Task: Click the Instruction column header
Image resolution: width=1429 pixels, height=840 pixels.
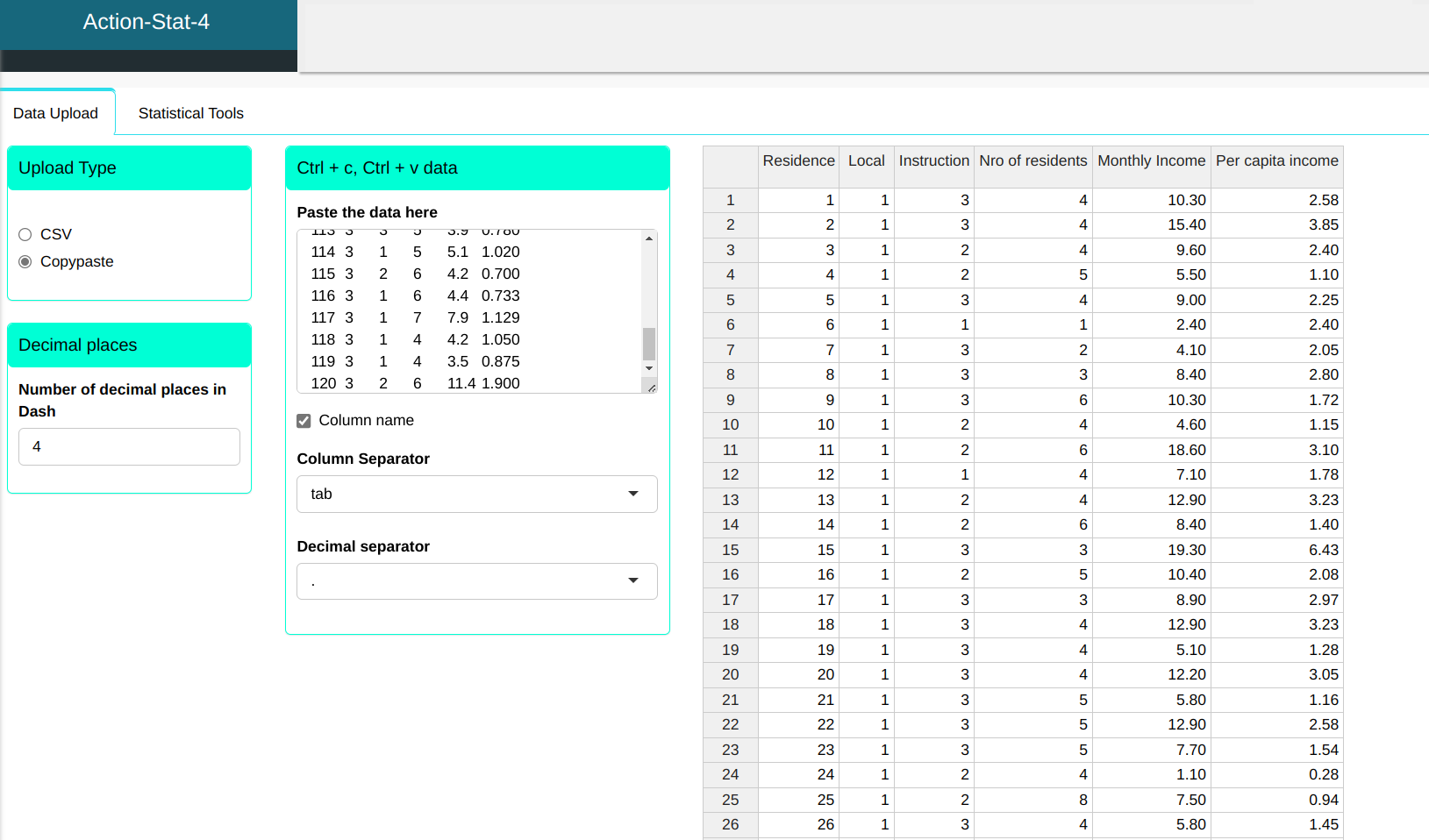Action: click(x=933, y=160)
